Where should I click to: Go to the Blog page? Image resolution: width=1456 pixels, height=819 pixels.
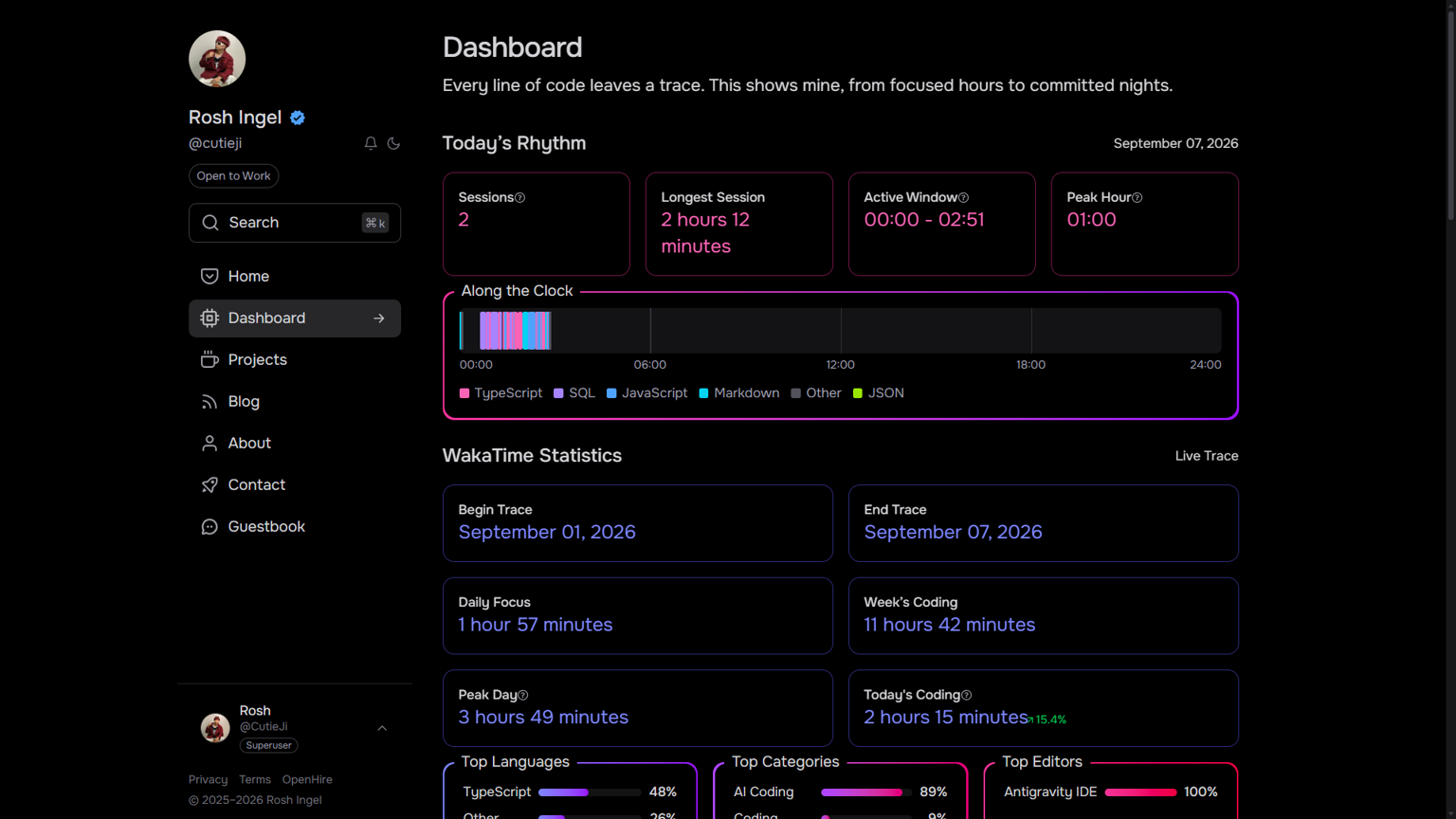tap(295, 401)
